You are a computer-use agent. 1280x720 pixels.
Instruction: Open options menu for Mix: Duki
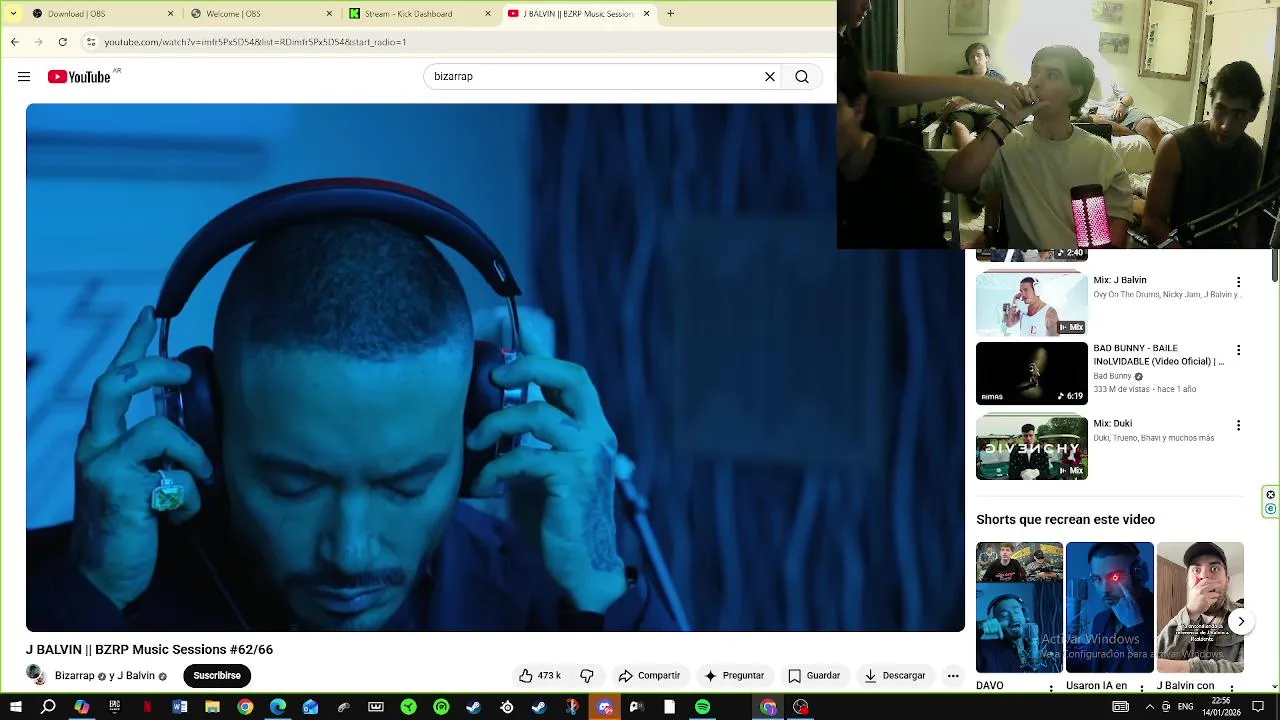tap(1238, 425)
